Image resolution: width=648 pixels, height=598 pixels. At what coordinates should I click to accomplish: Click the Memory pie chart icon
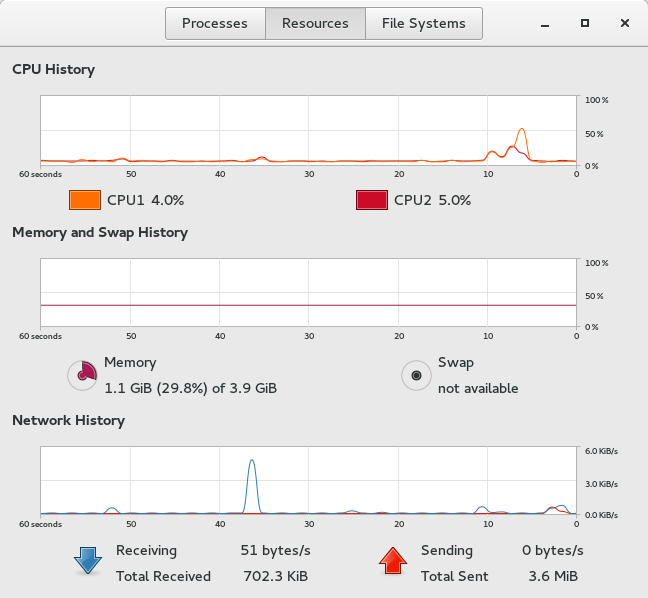(x=82, y=375)
